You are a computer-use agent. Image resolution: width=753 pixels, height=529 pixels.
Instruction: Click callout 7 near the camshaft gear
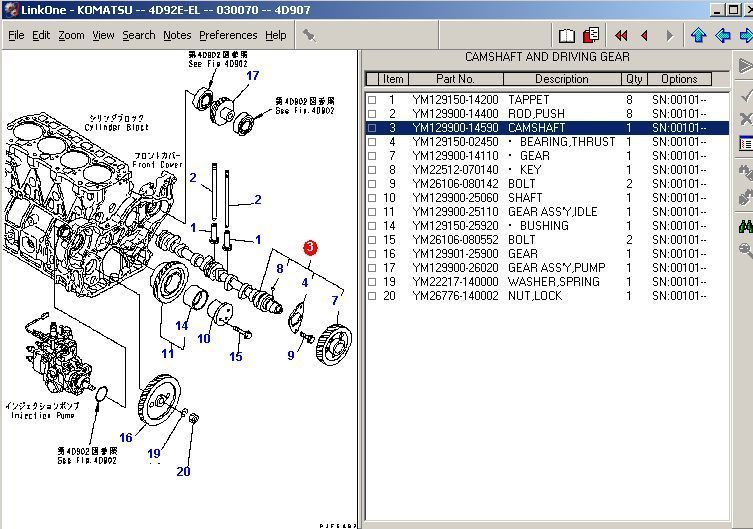(x=335, y=301)
